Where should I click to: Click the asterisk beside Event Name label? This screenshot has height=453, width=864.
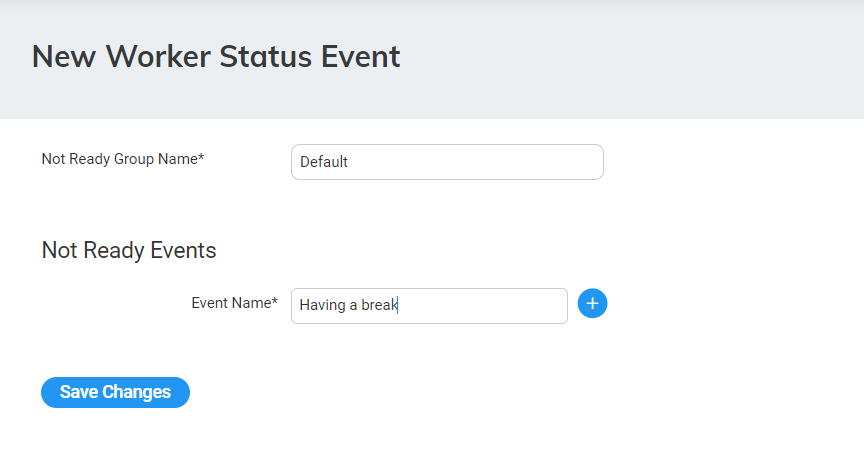click(275, 301)
